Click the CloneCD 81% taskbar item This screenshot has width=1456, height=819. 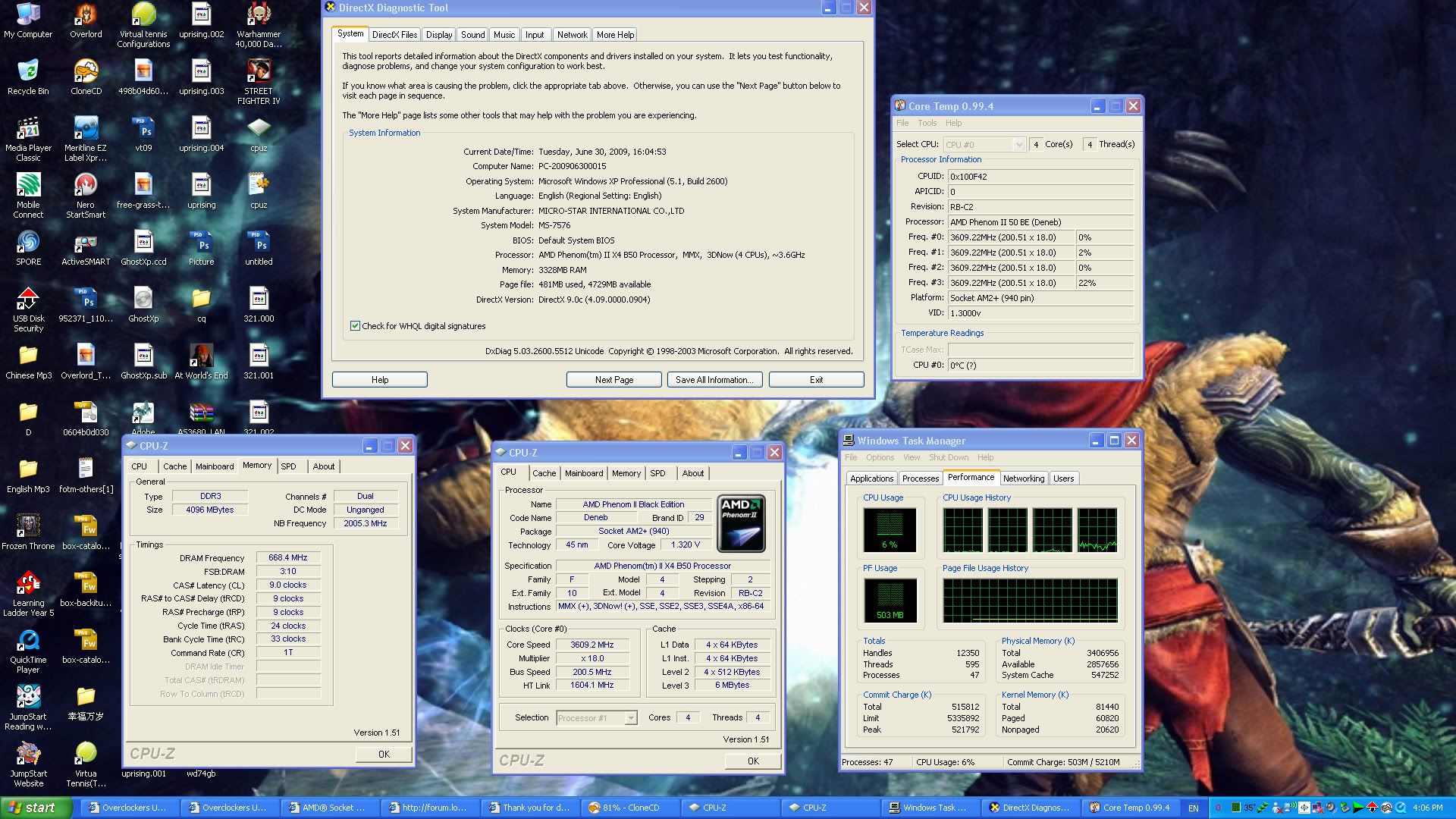[629, 808]
